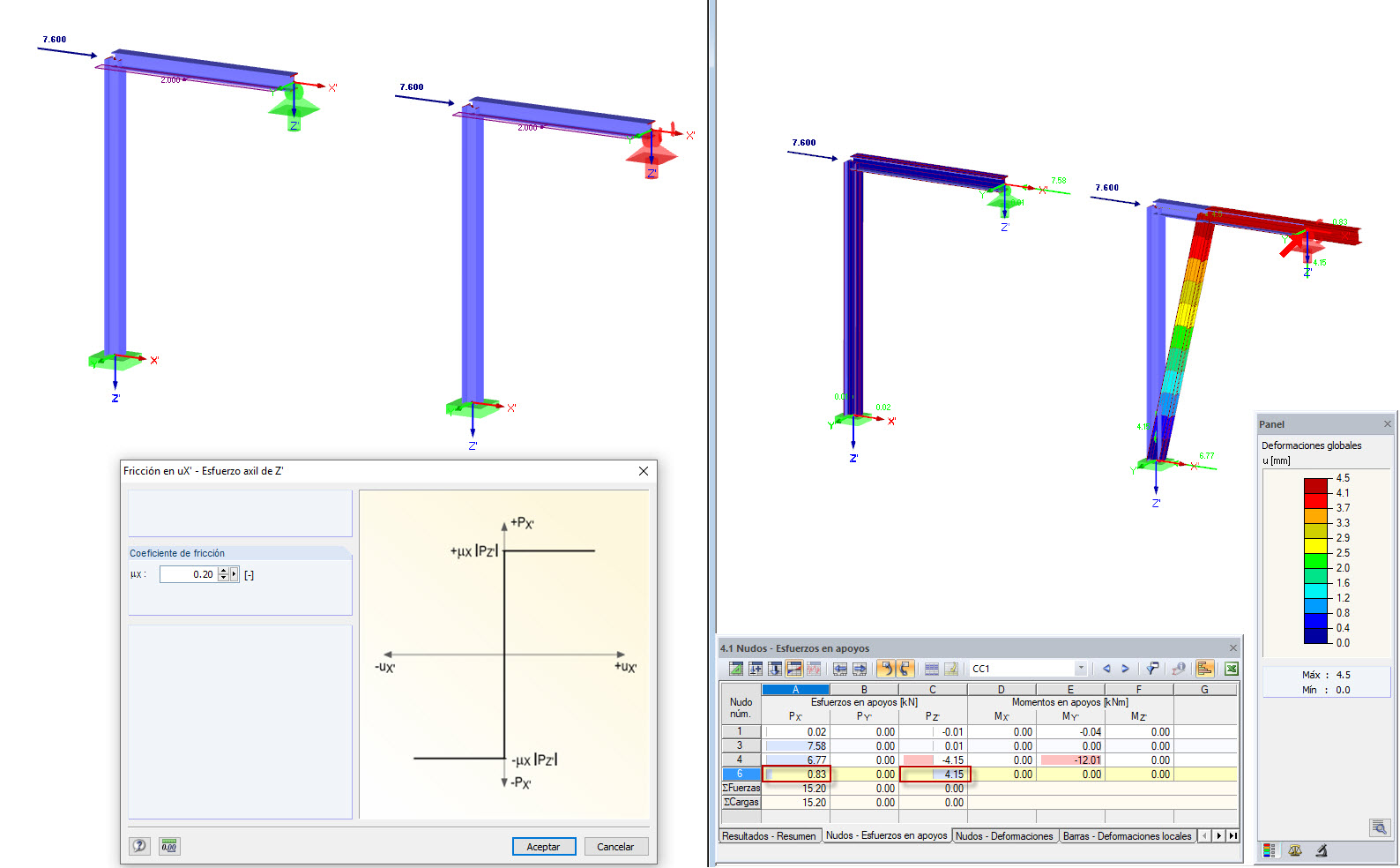
Task: Click tabs right arrow button
Action: pyautogui.click(x=1219, y=836)
